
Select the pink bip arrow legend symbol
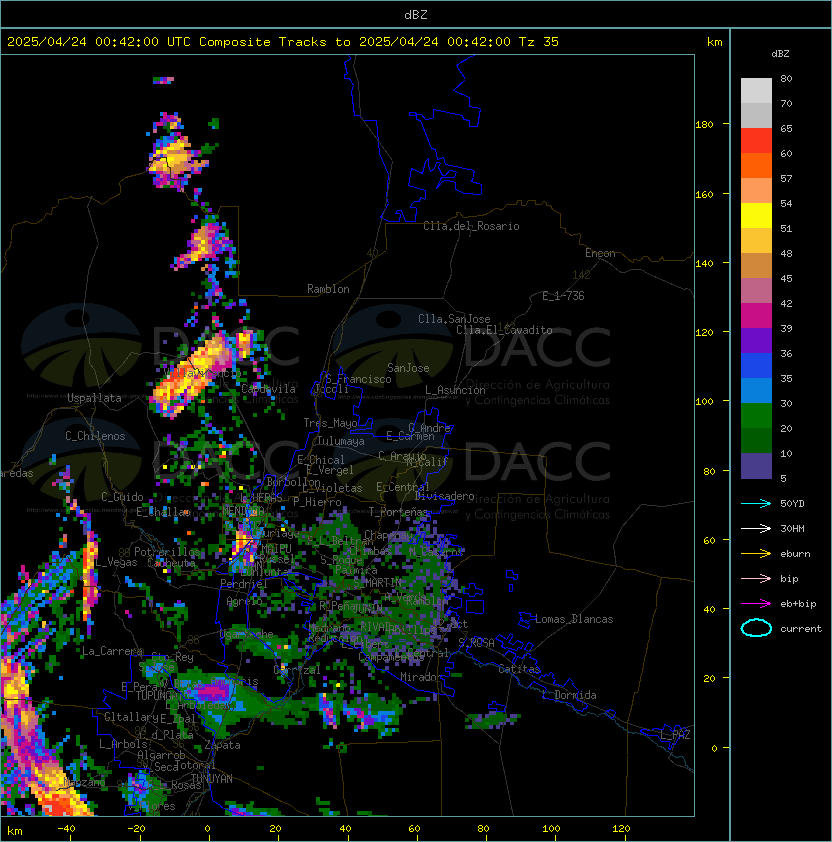pyautogui.click(x=756, y=578)
